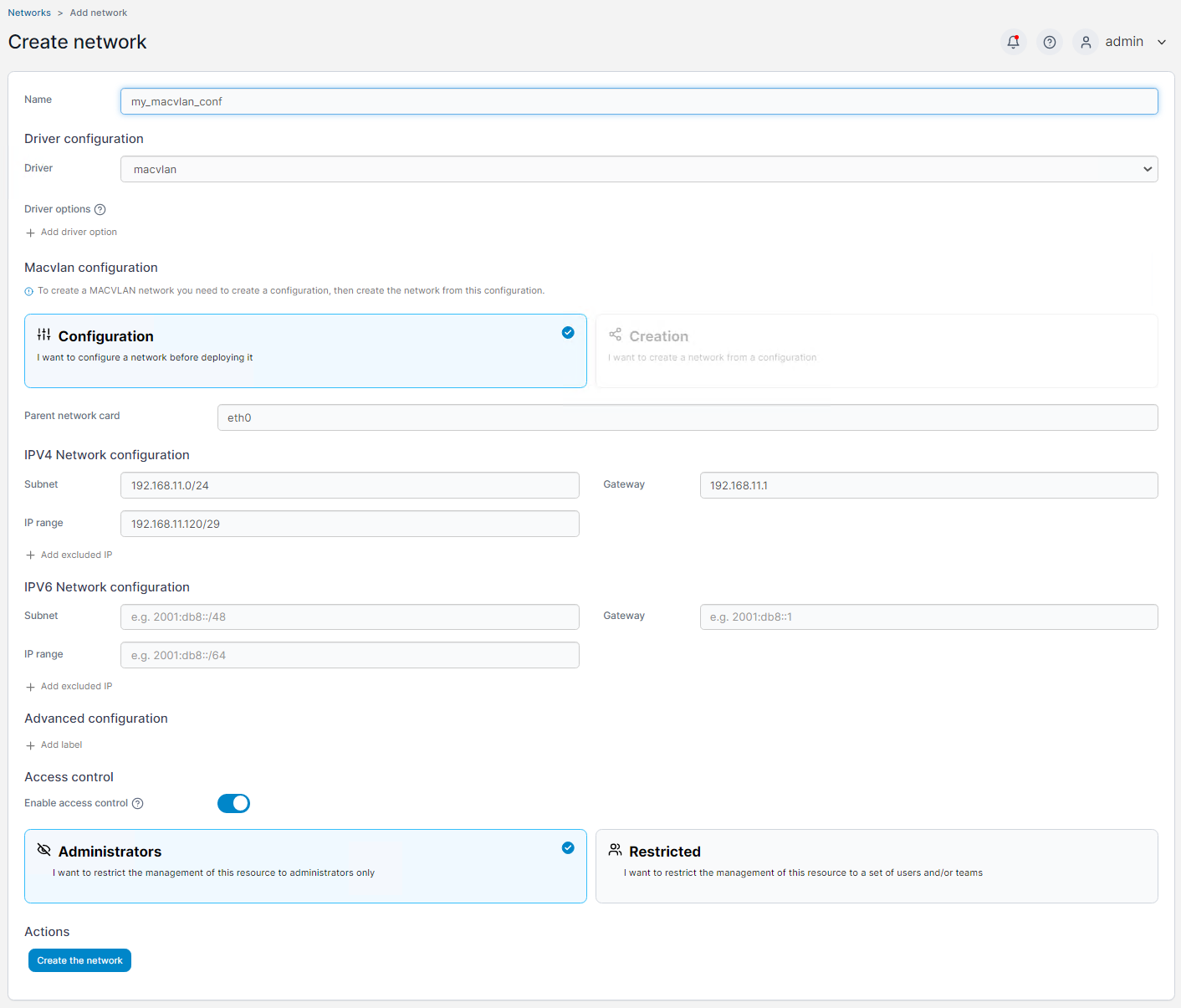Go to the Networks breadcrumb link

point(29,13)
